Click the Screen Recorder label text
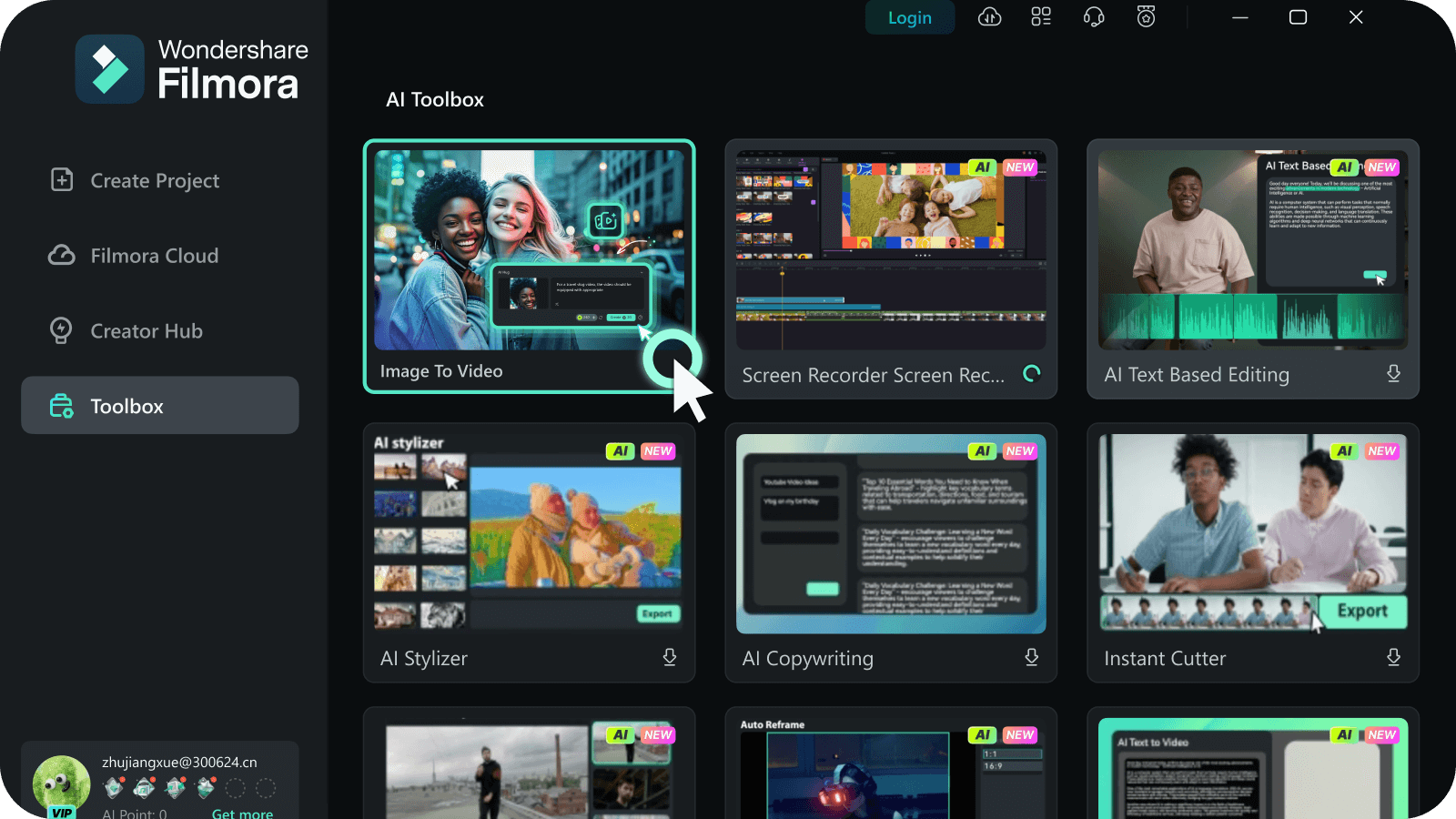This screenshot has height=819, width=1456. click(874, 375)
